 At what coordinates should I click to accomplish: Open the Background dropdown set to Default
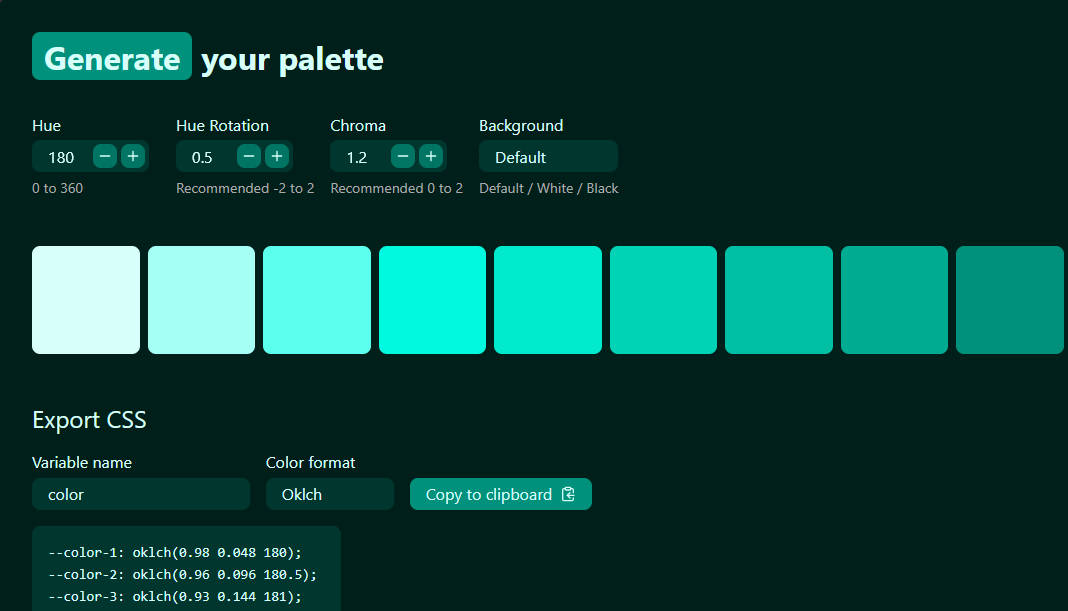548,157
